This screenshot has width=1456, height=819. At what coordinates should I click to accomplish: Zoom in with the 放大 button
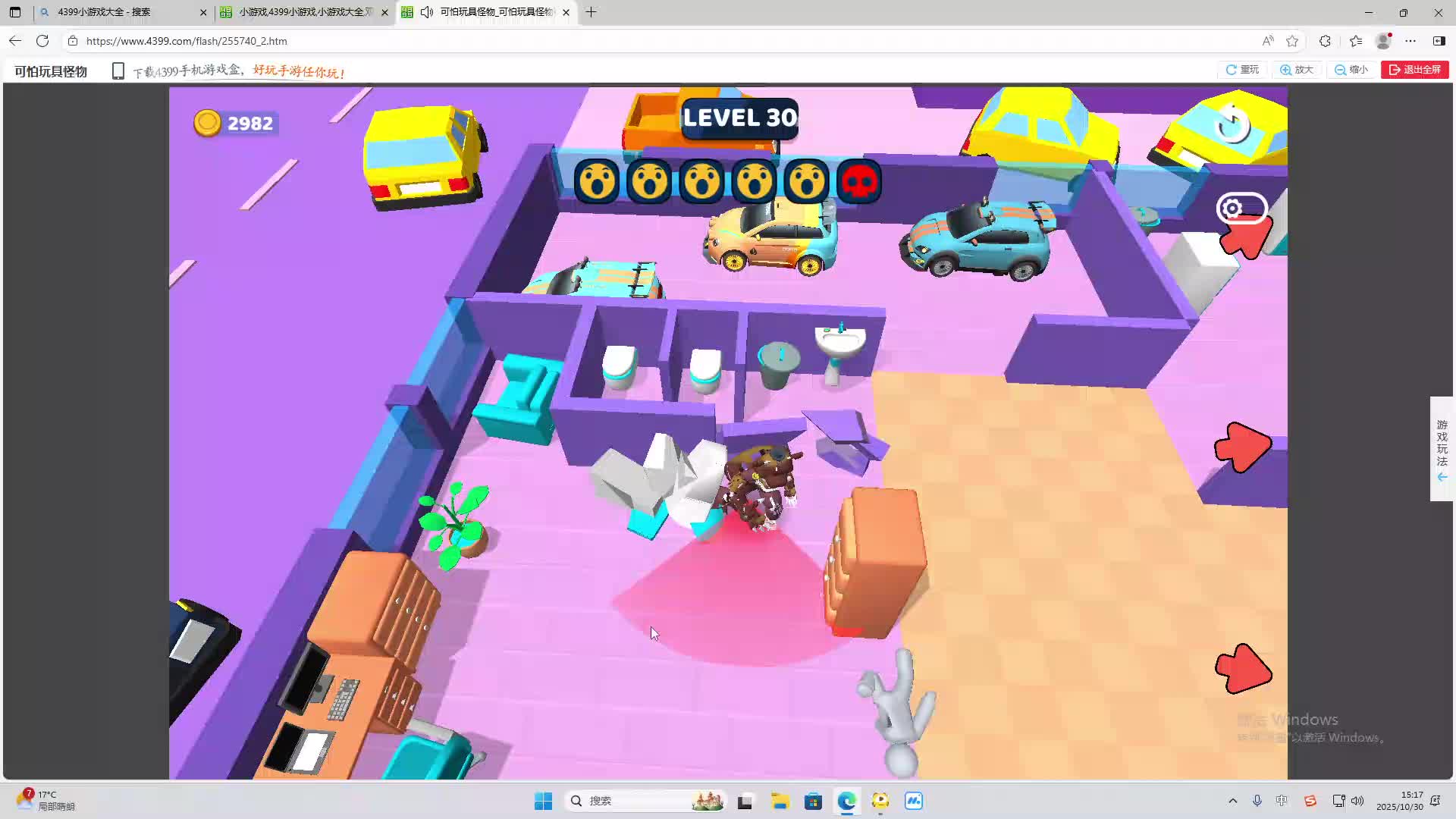(x=1297, y=70)
